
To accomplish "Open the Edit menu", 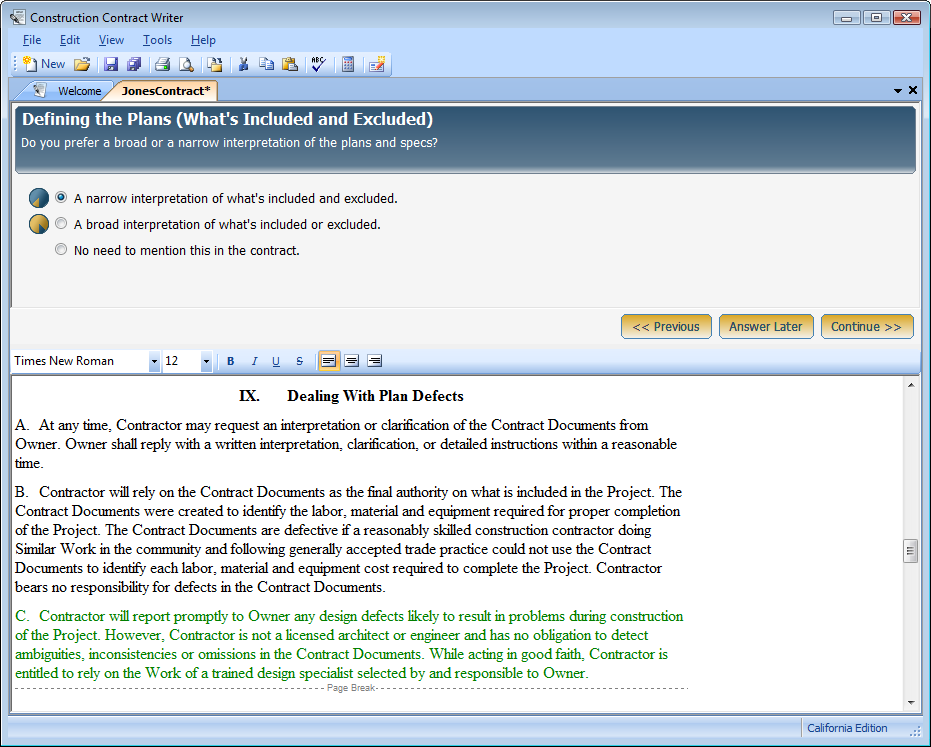I will [x=69, y=40].
